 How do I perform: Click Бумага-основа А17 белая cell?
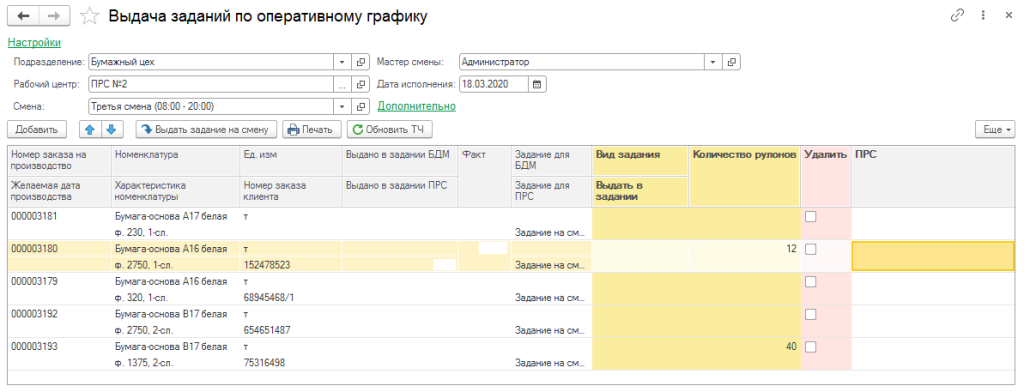171,217
